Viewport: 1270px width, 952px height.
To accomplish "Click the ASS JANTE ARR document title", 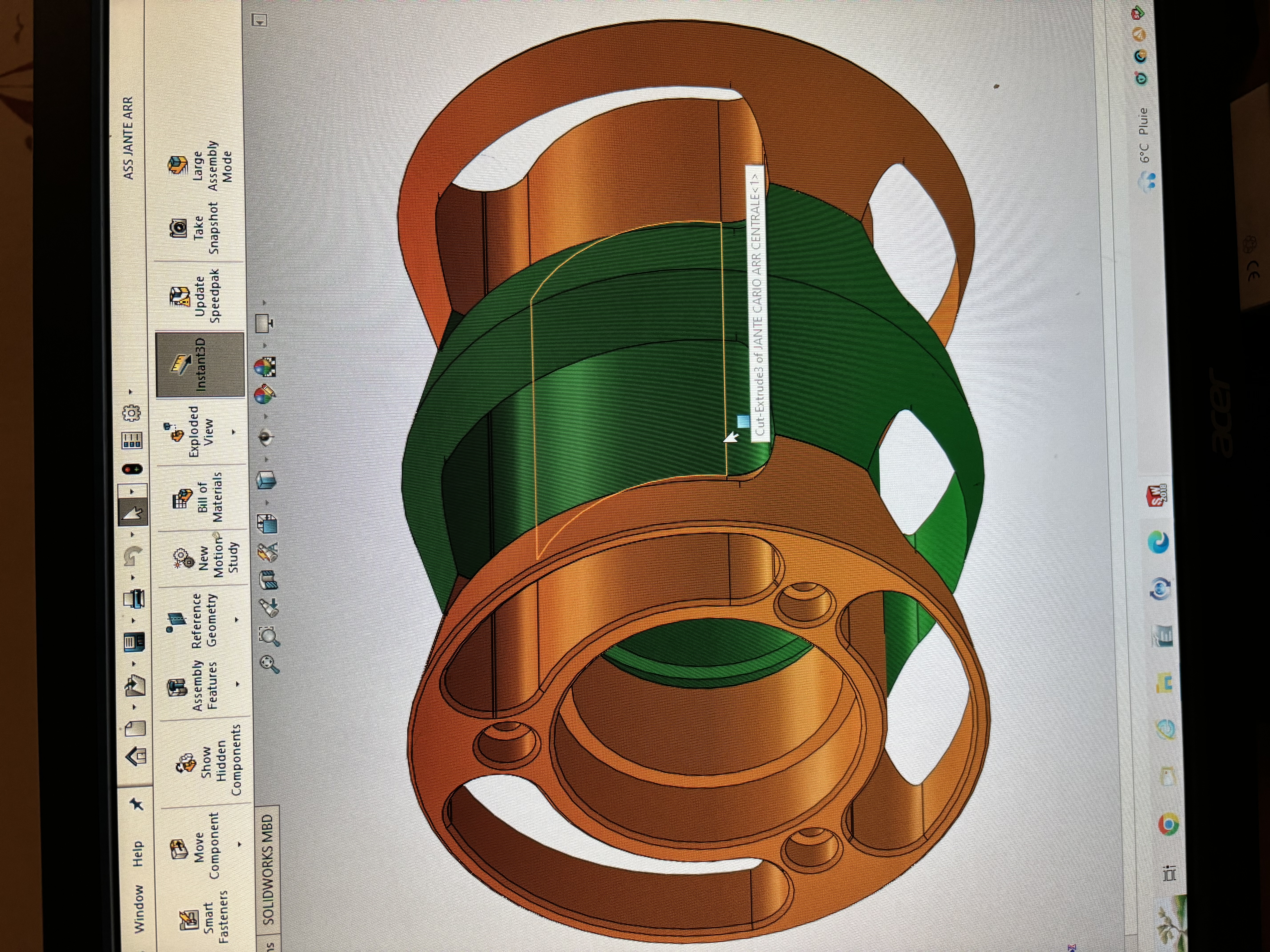I will point(128,138).
